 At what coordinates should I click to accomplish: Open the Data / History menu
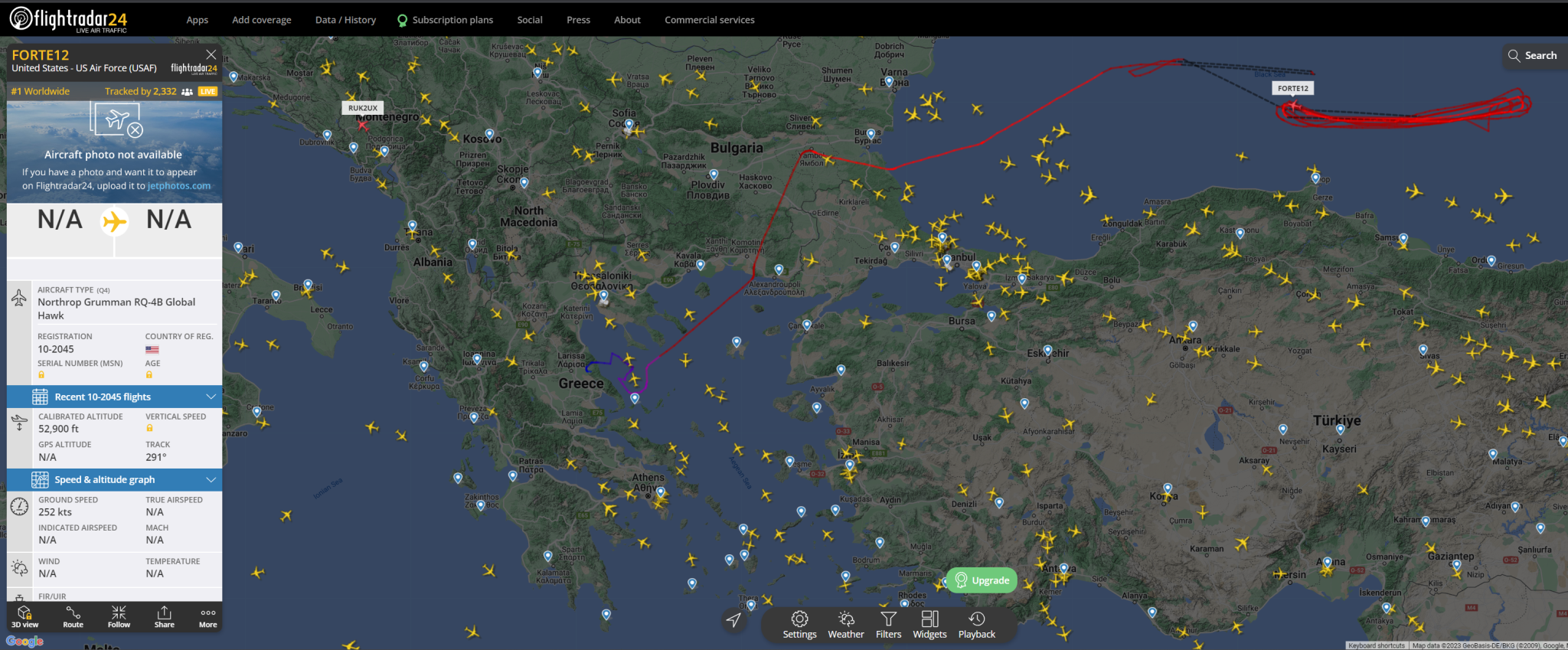coord(345,20)
